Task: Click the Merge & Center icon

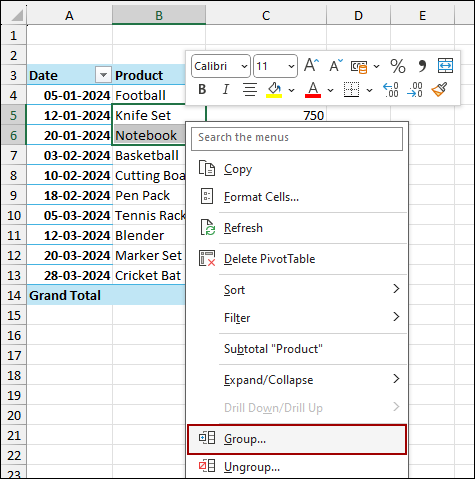Action: point(445,66)
